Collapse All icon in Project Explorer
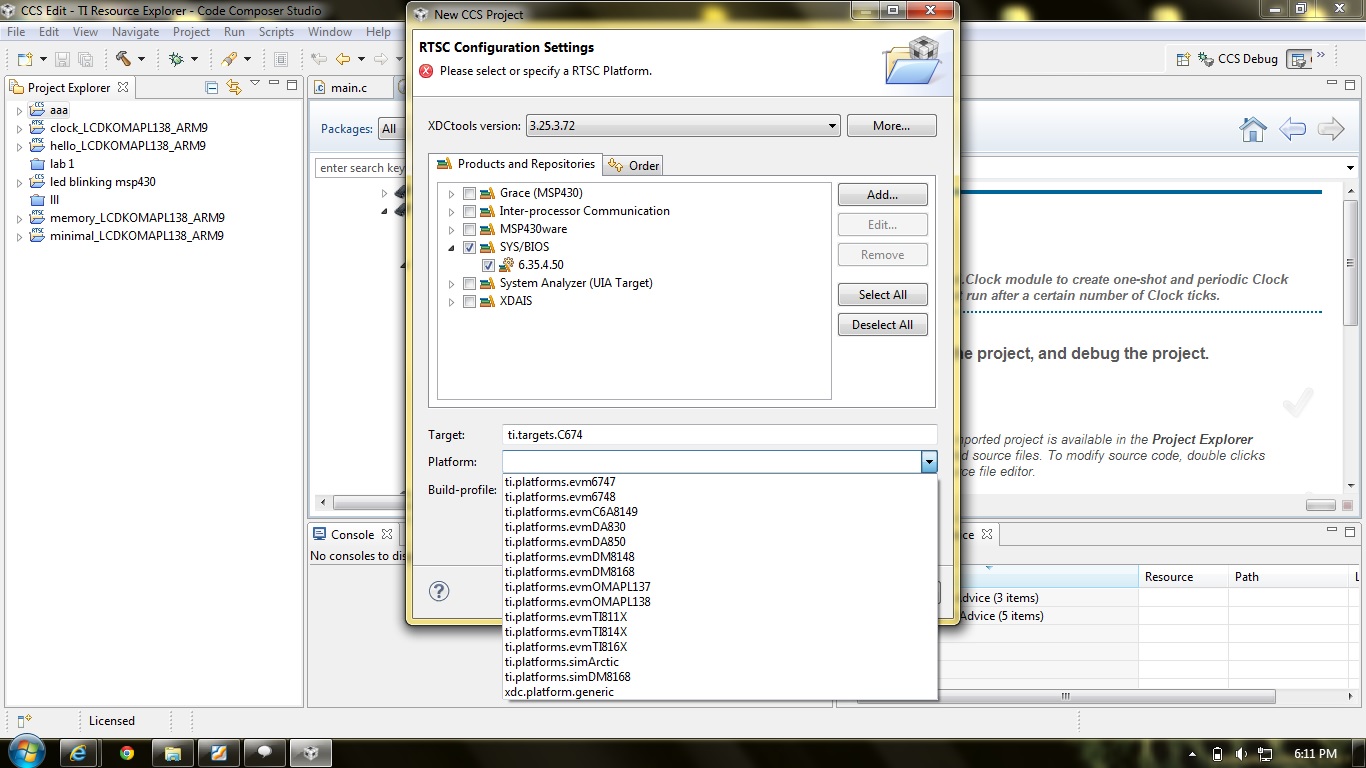Image resolution: width=1366 pixels, height=768 pixels. tap(211, 87)
